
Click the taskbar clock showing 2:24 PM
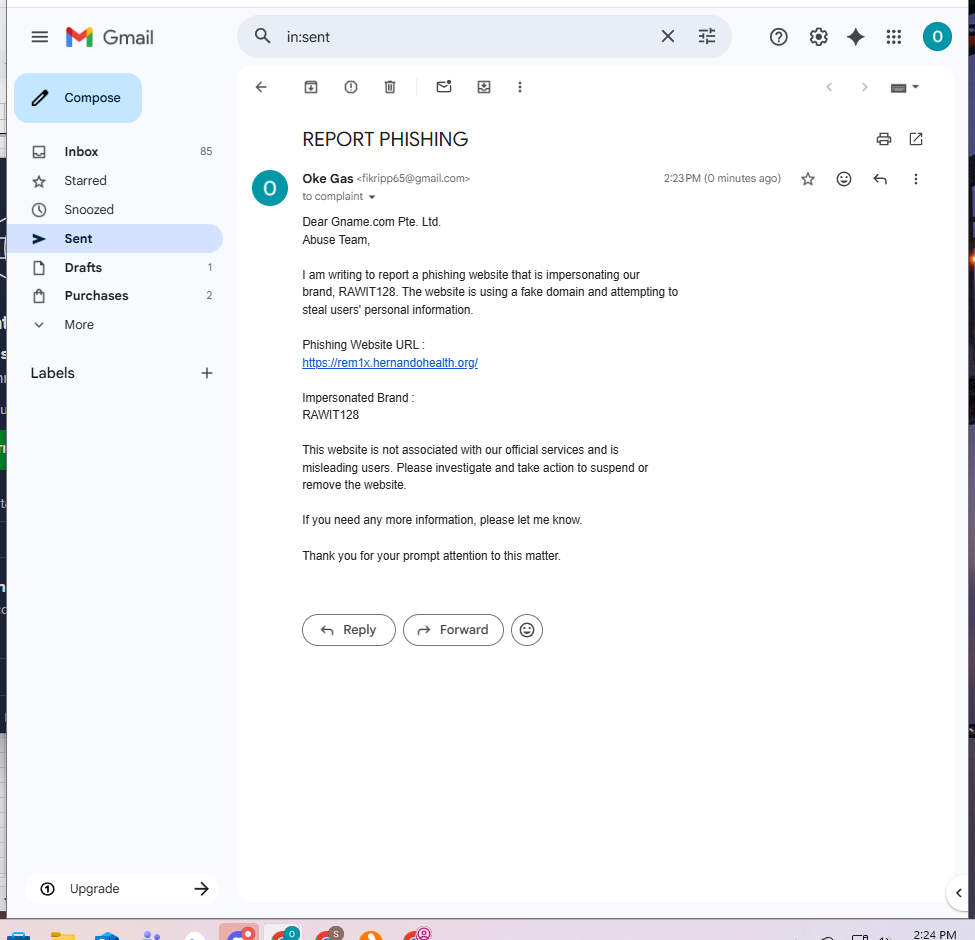click(935, 934)
